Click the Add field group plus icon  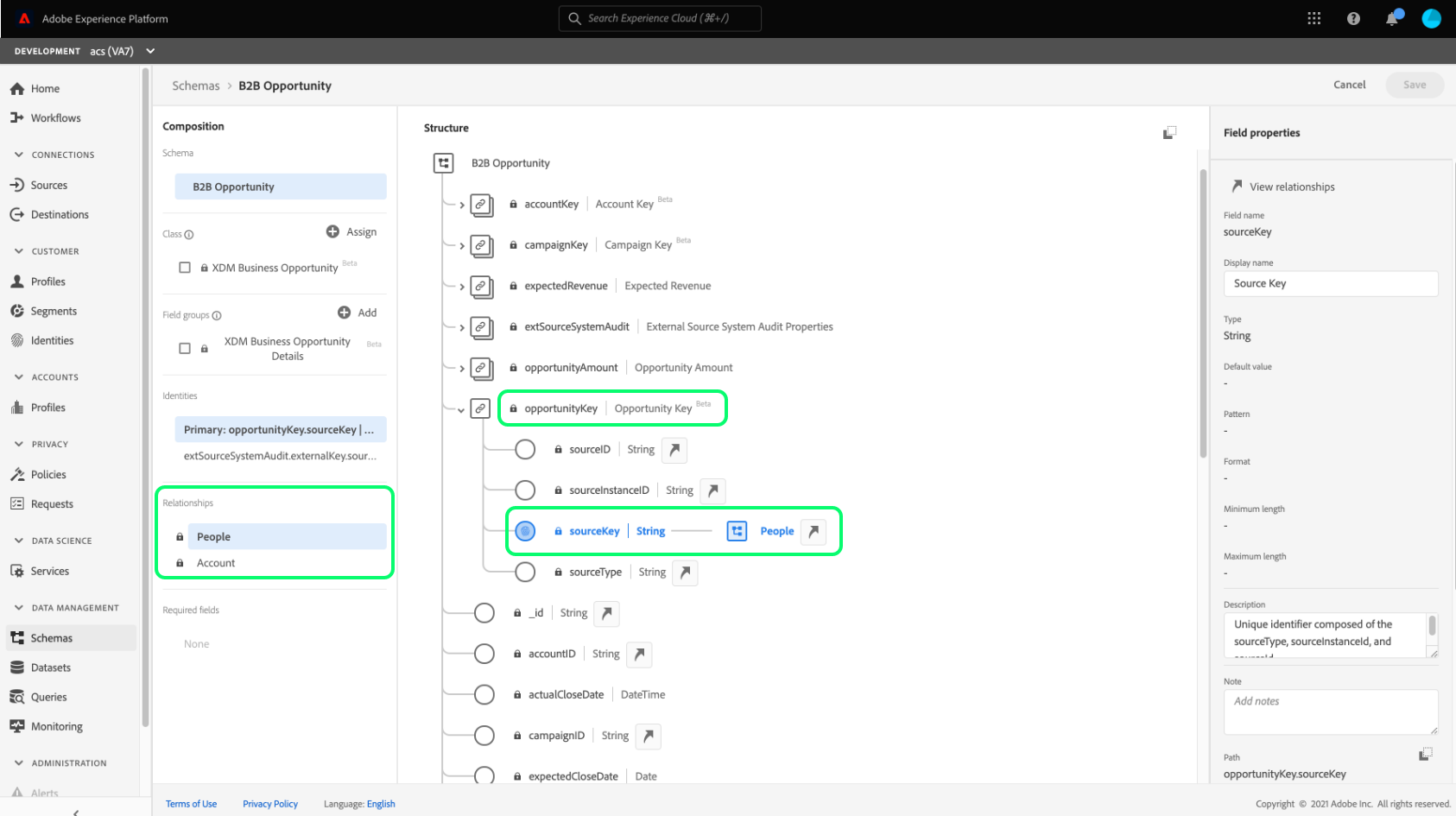pos(344,313)
